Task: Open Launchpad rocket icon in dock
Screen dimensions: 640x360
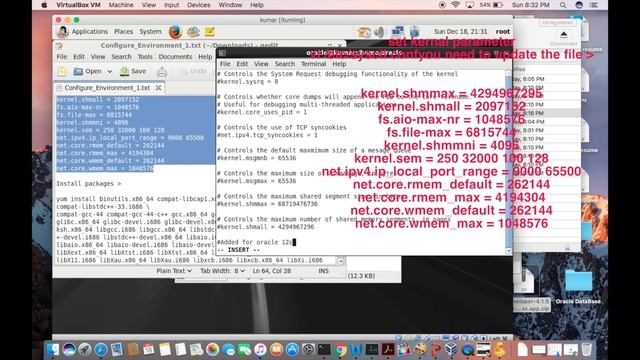Action: coord(84,349)
